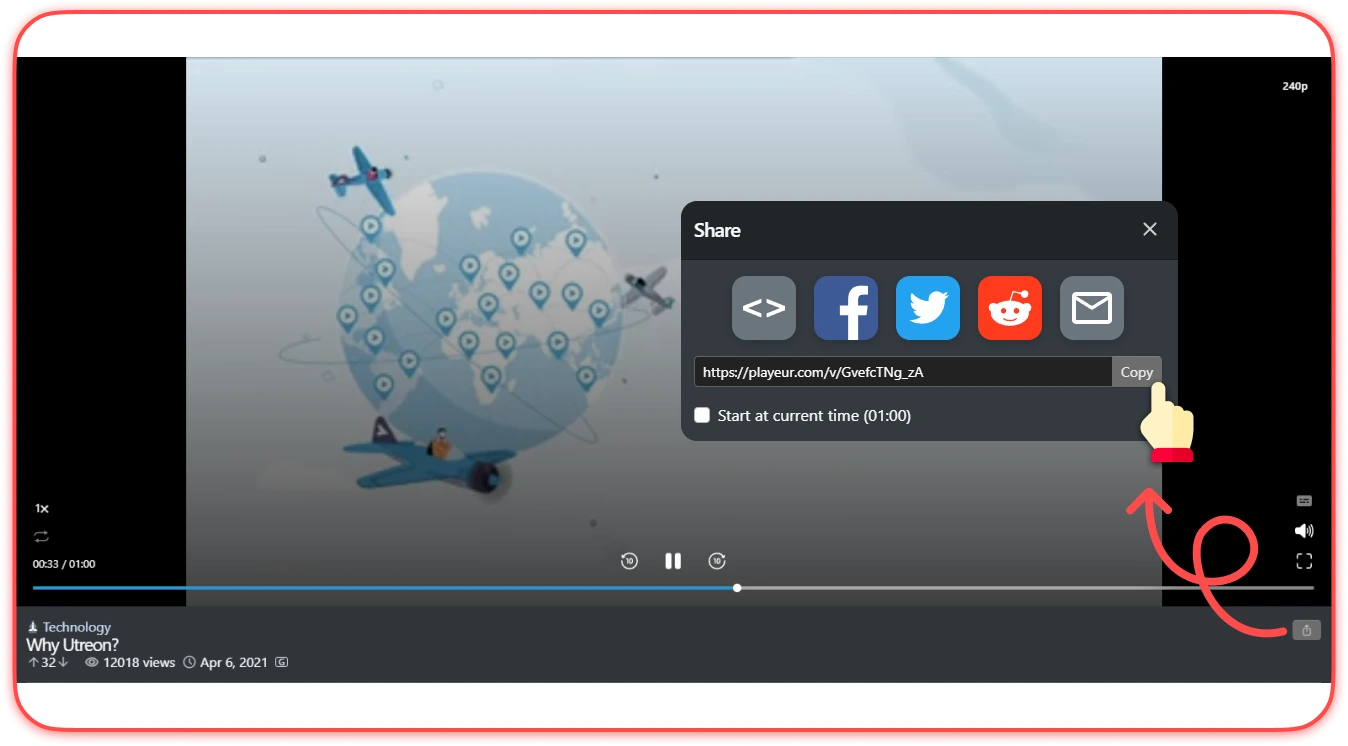Click the share URL text field

click(x=902, y=372)
